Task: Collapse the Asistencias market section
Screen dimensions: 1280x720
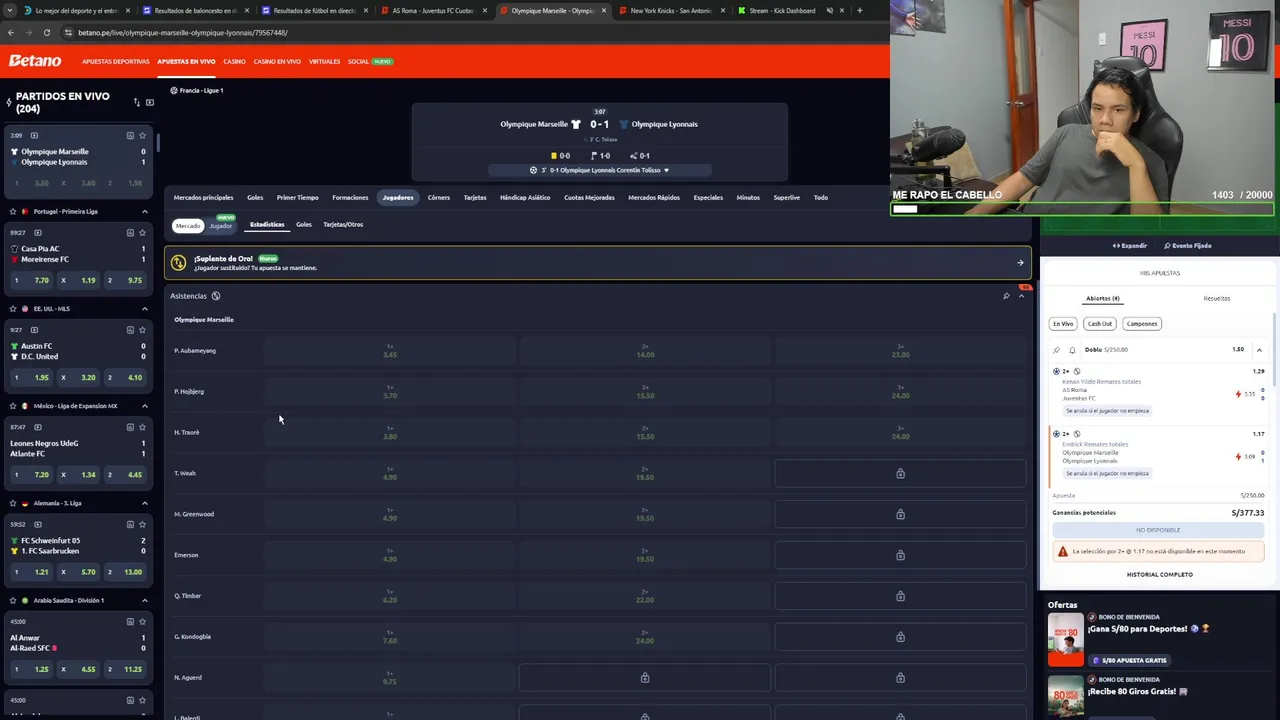Action: tap(1021, 296)
